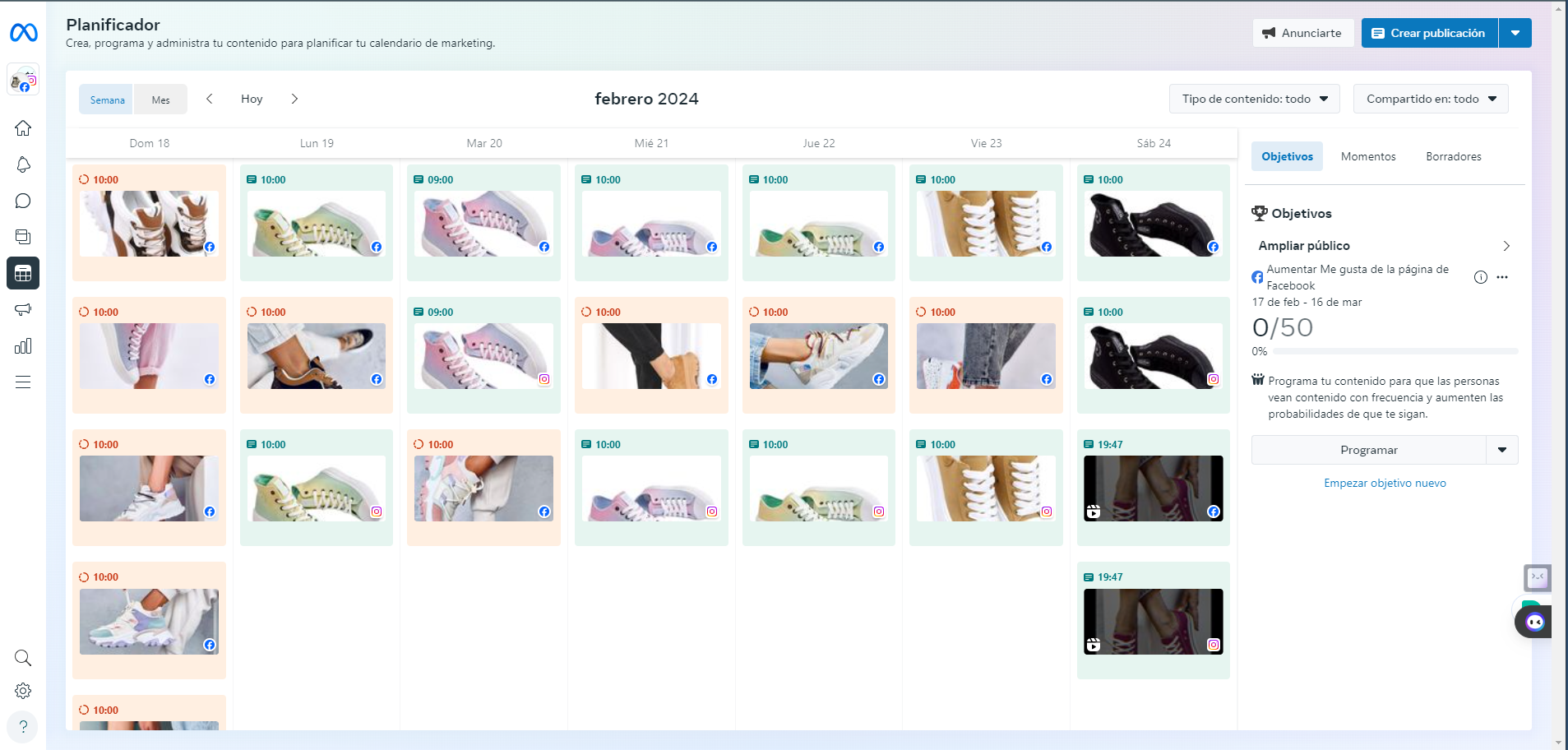Screen dimensions: 1568x750
Task: Click 17 de feb - 16 de mar text
Action: point(1307,302)
